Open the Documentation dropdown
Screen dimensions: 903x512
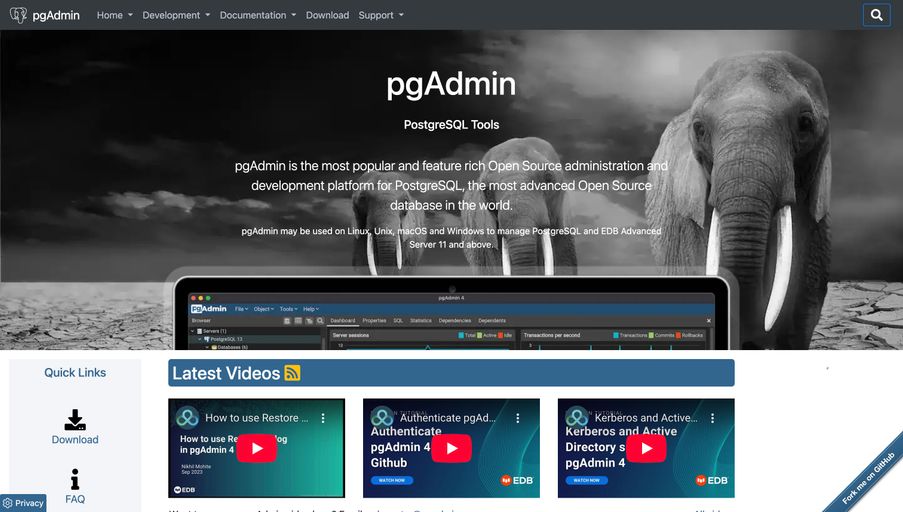[x=257, y=15]
